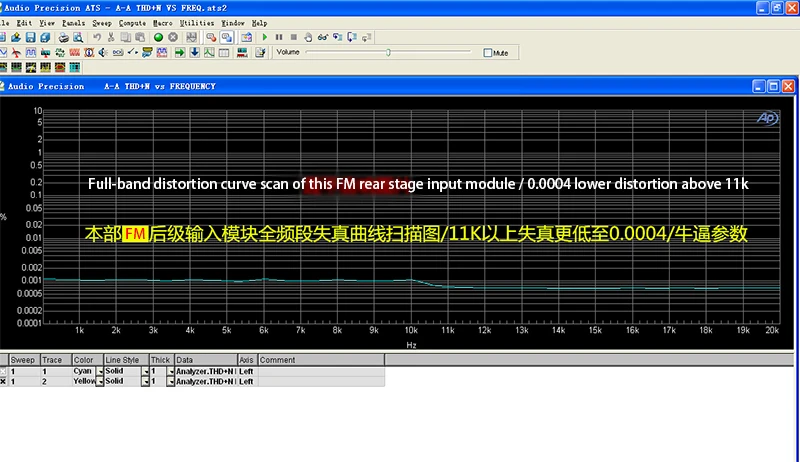Open Thick dropdown for Yellow trace row
This screenshot has height=462, width=800.
pyautogui.click(x=170, y=381)
